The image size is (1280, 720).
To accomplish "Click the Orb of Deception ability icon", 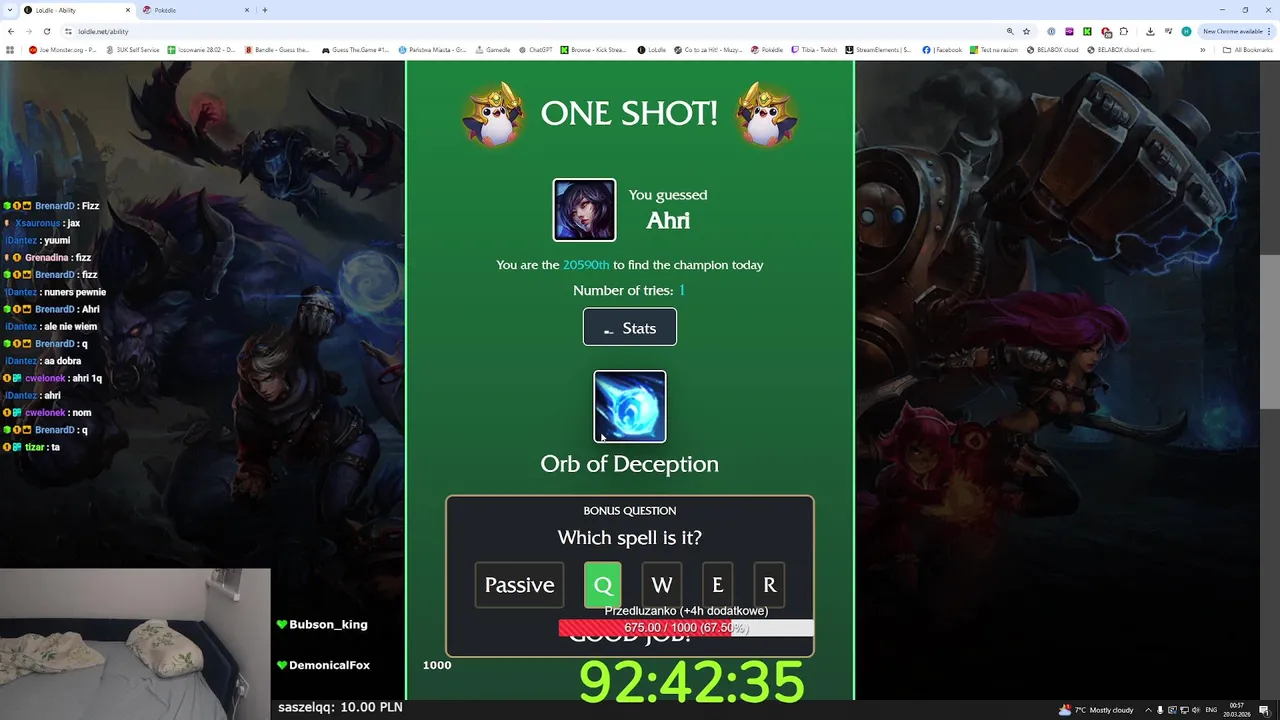I will tap(629, 406).
